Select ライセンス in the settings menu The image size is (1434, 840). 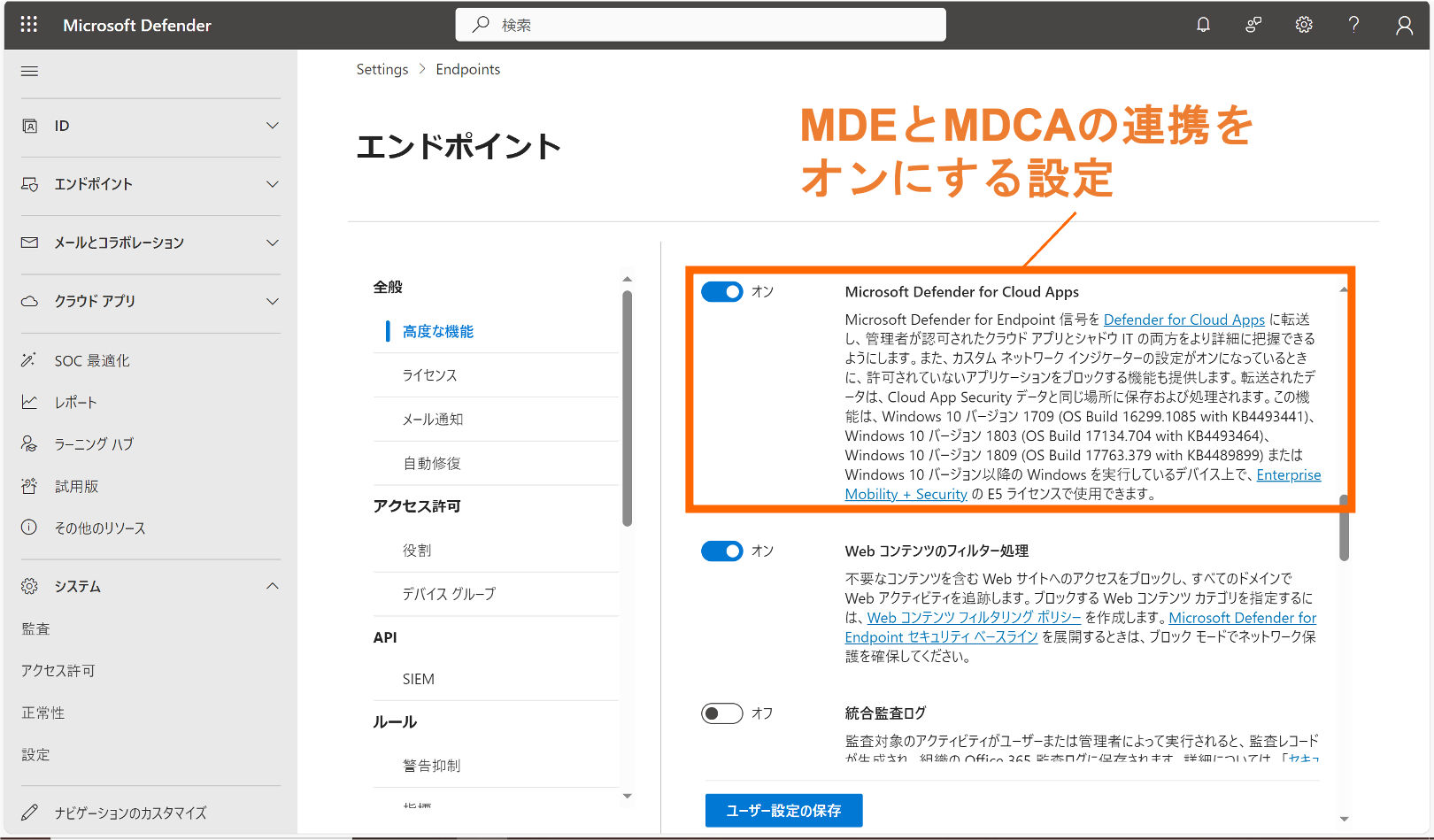coord(430,375)
